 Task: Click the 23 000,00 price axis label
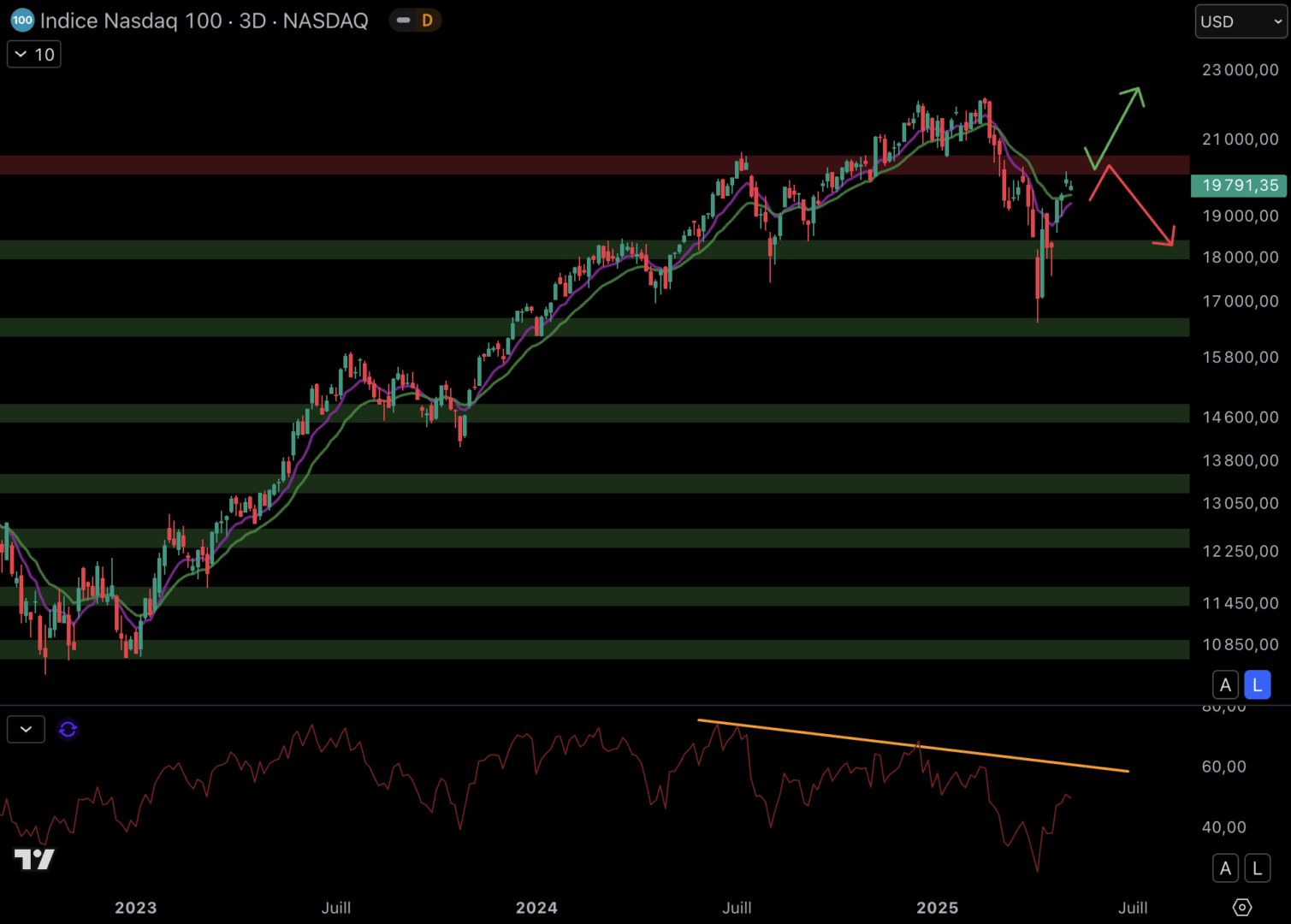[x=1241, y=70]
